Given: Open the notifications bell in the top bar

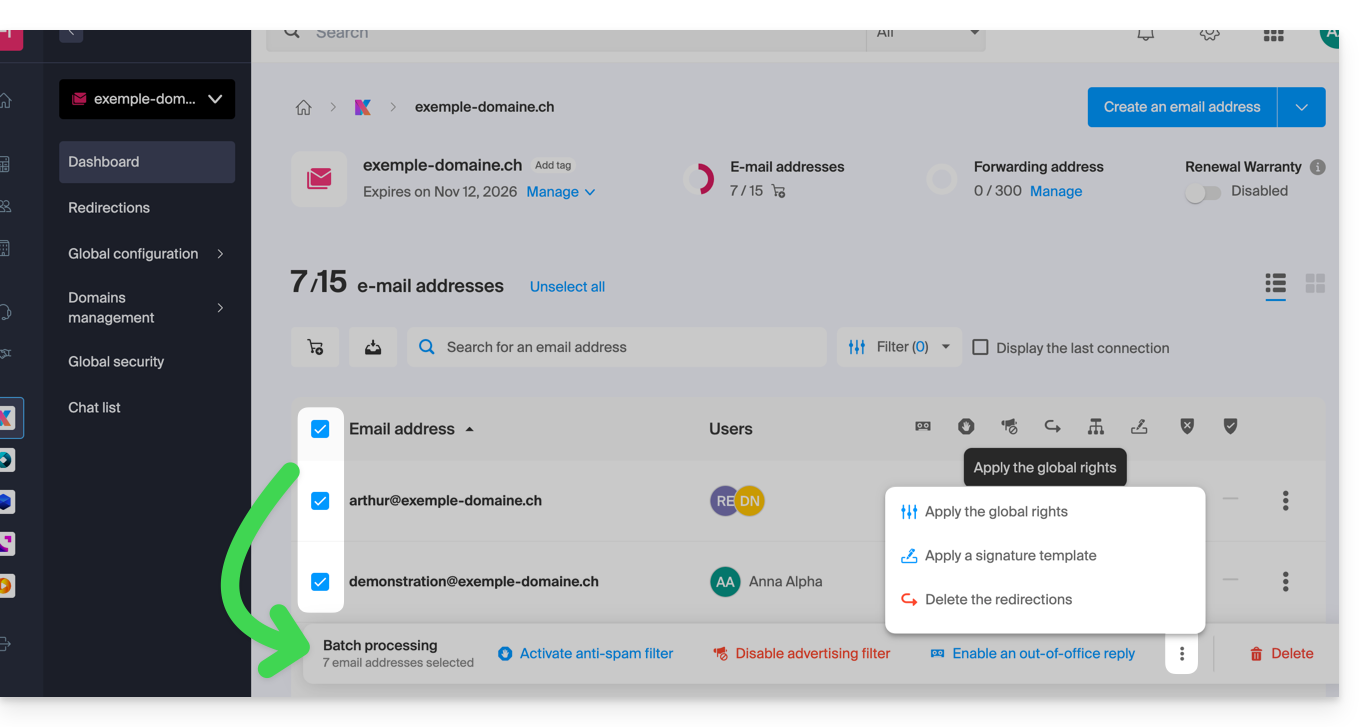Looking at the screenshot, I should click(1146, 34).
